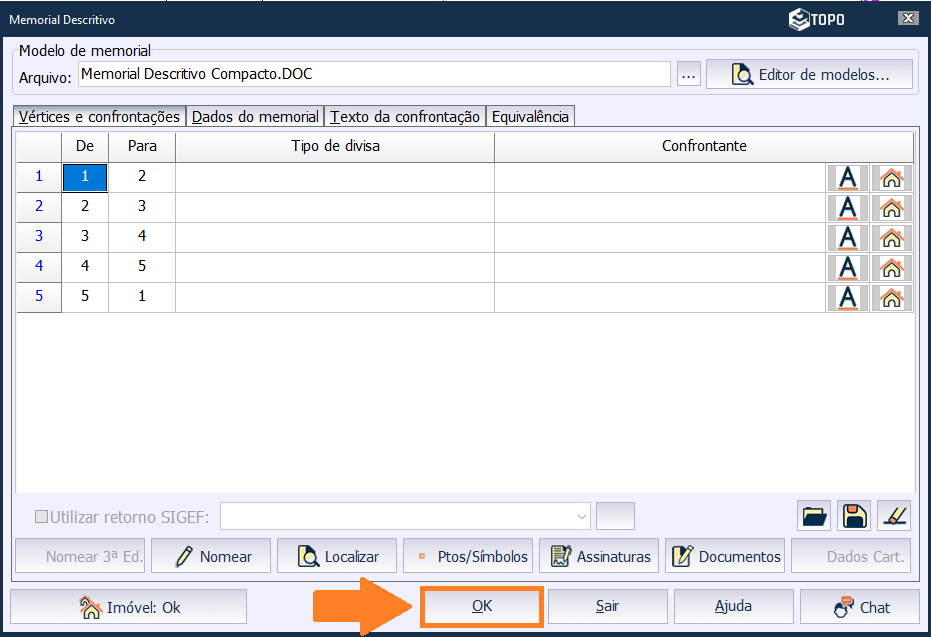Open the 'Editor de modelos...' button
931x637 pixels.
(x=810, y=75)
